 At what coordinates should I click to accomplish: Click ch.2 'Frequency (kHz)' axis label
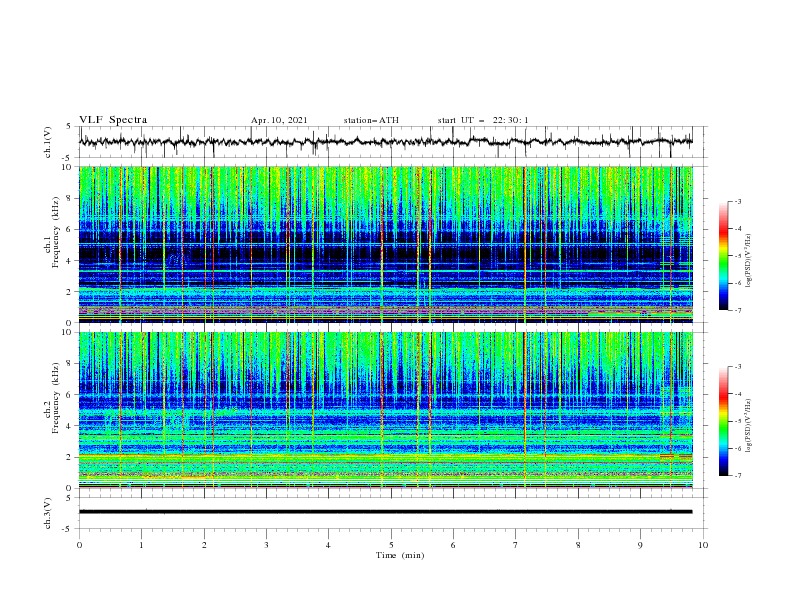56,397
